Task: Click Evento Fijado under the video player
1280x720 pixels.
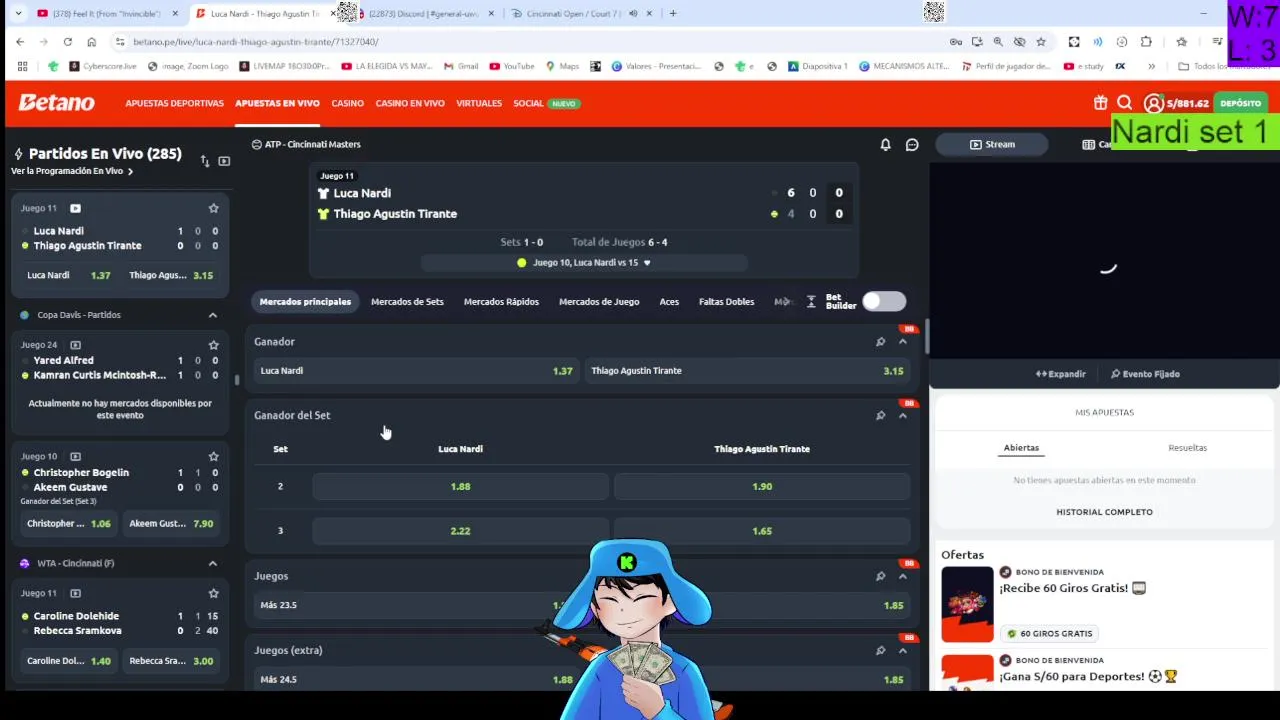Action: point(1145,374)
